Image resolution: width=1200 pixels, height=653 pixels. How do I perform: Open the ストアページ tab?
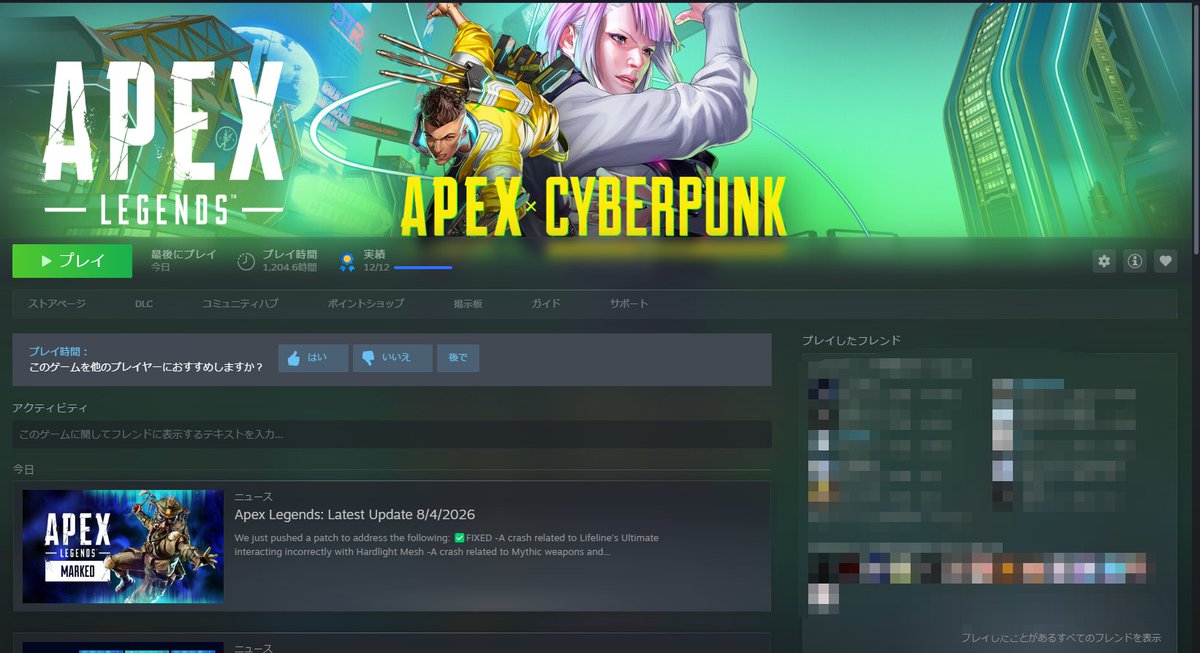(x=56, y=303)
